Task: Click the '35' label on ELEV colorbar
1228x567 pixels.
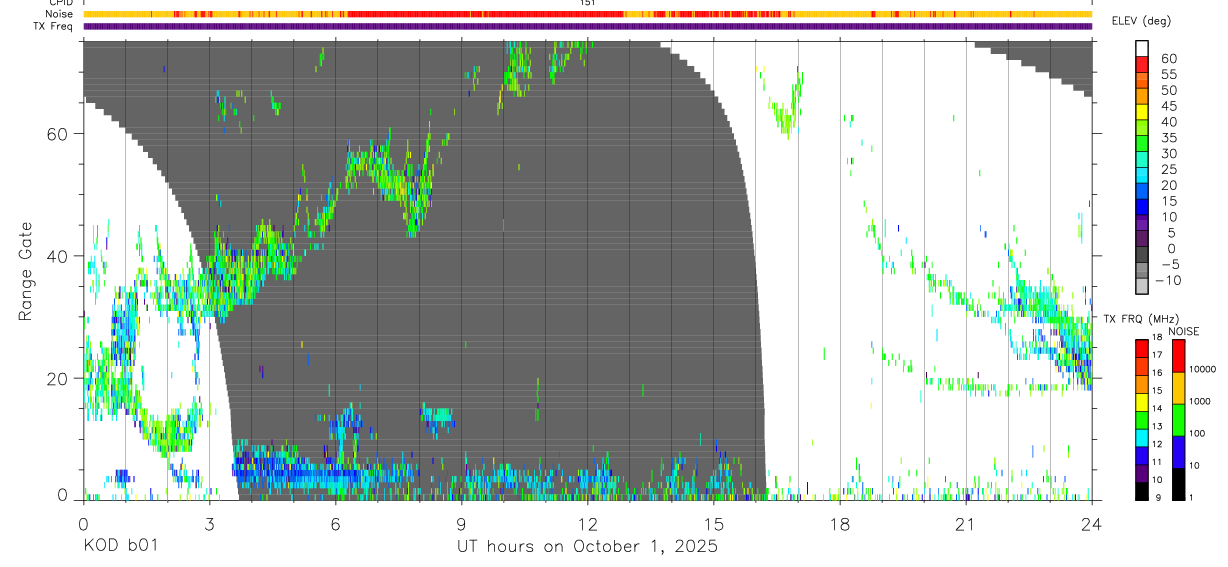Action: pos(1167,138)
